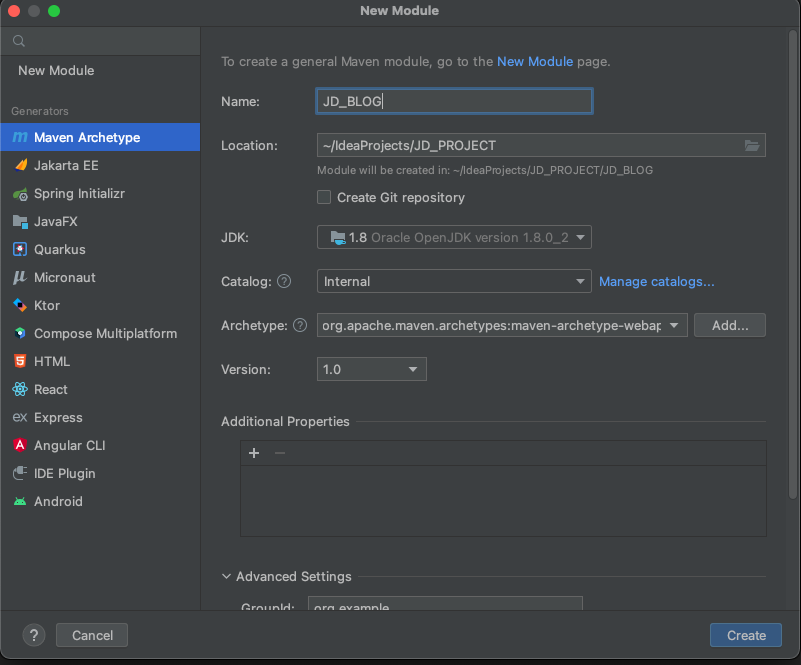Pick Quarkus generator
Image resolution: width=801 pixels, height=665 pixels.
100,249
